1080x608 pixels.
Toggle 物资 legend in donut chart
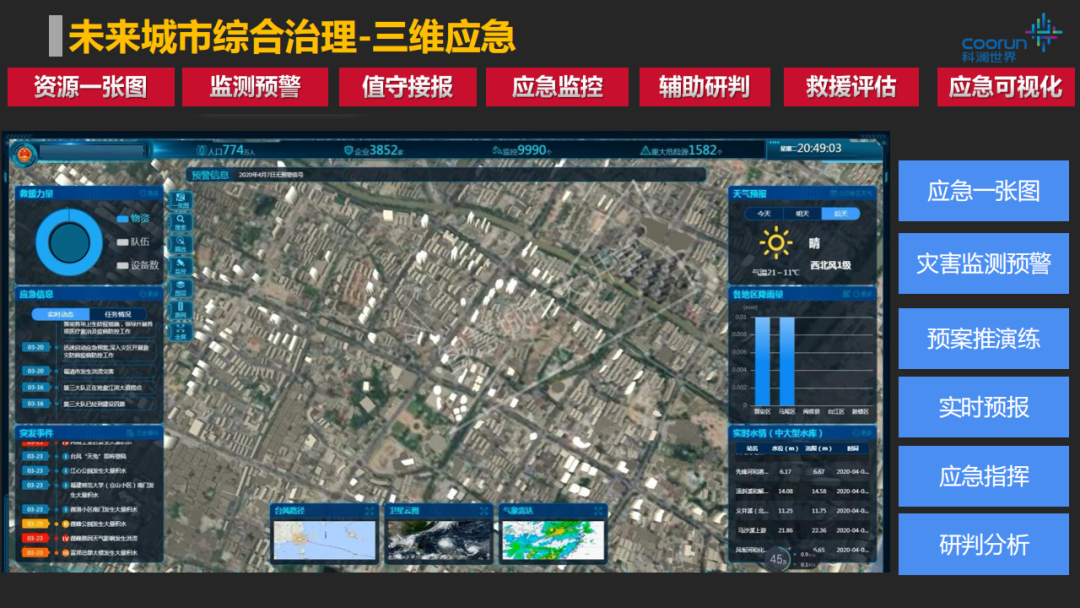pos(134,218)
